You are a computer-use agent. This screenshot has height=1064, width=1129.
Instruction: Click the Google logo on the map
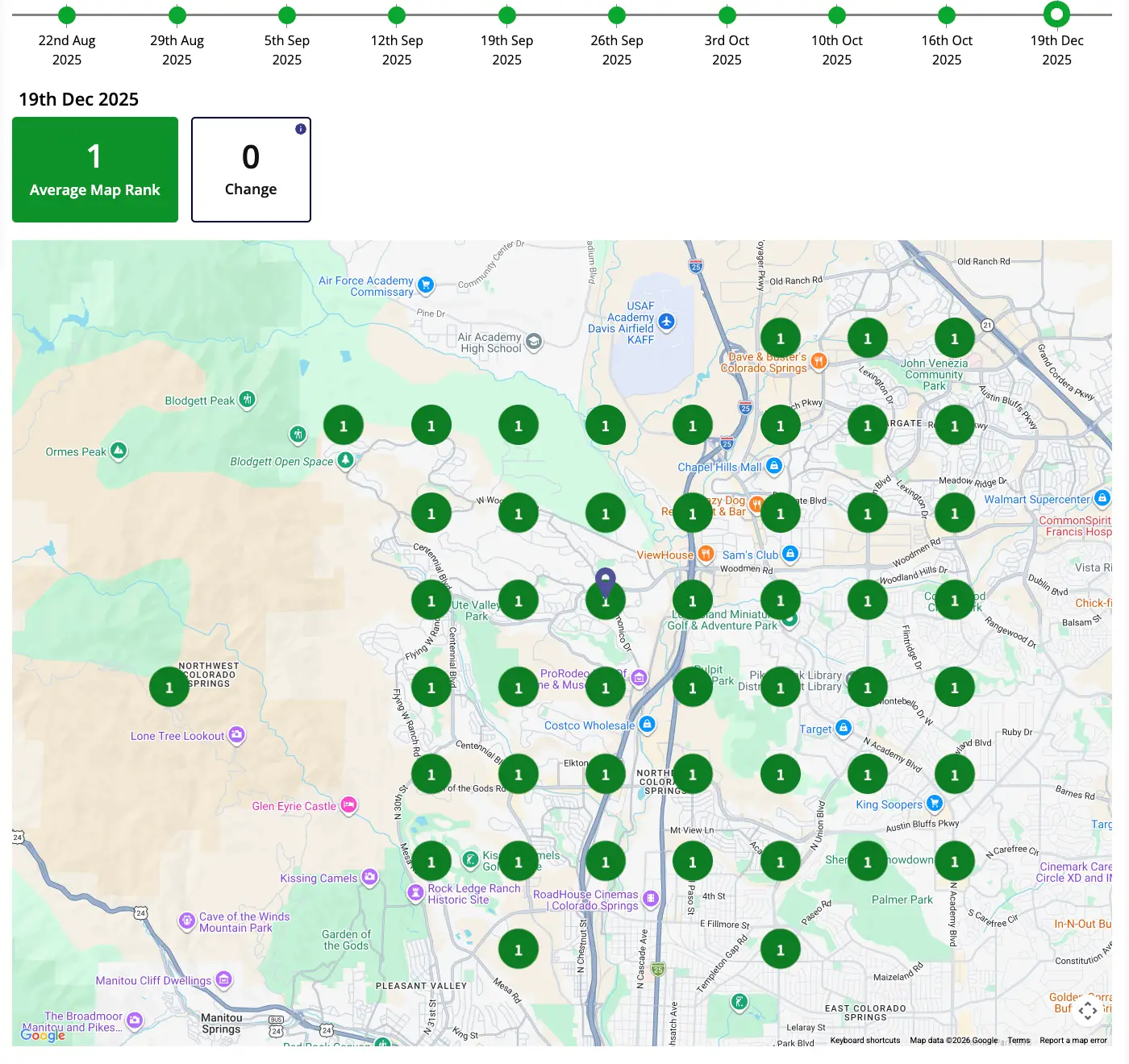point(44,1036)
